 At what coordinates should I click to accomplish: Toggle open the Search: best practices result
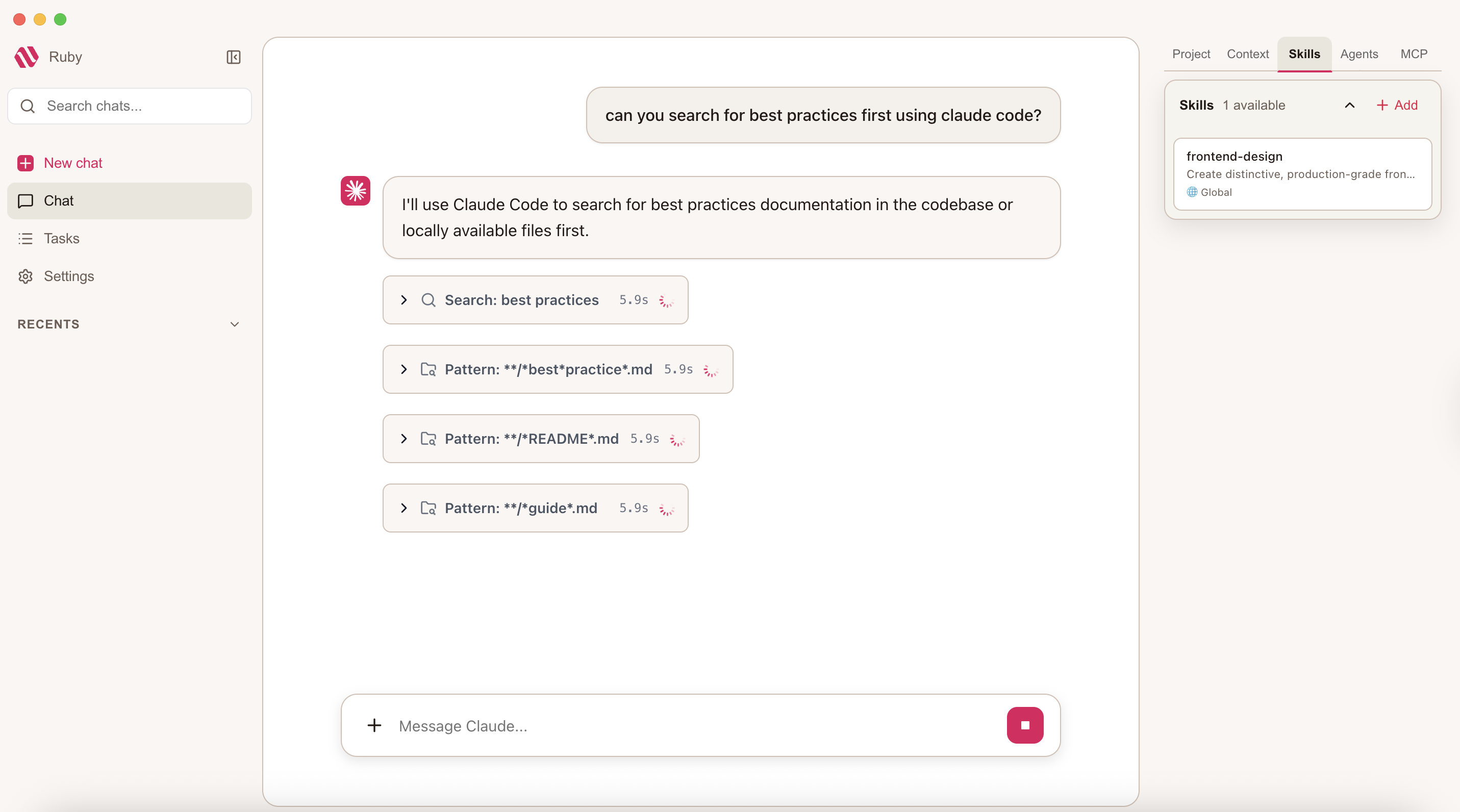(x=404, y=300)
